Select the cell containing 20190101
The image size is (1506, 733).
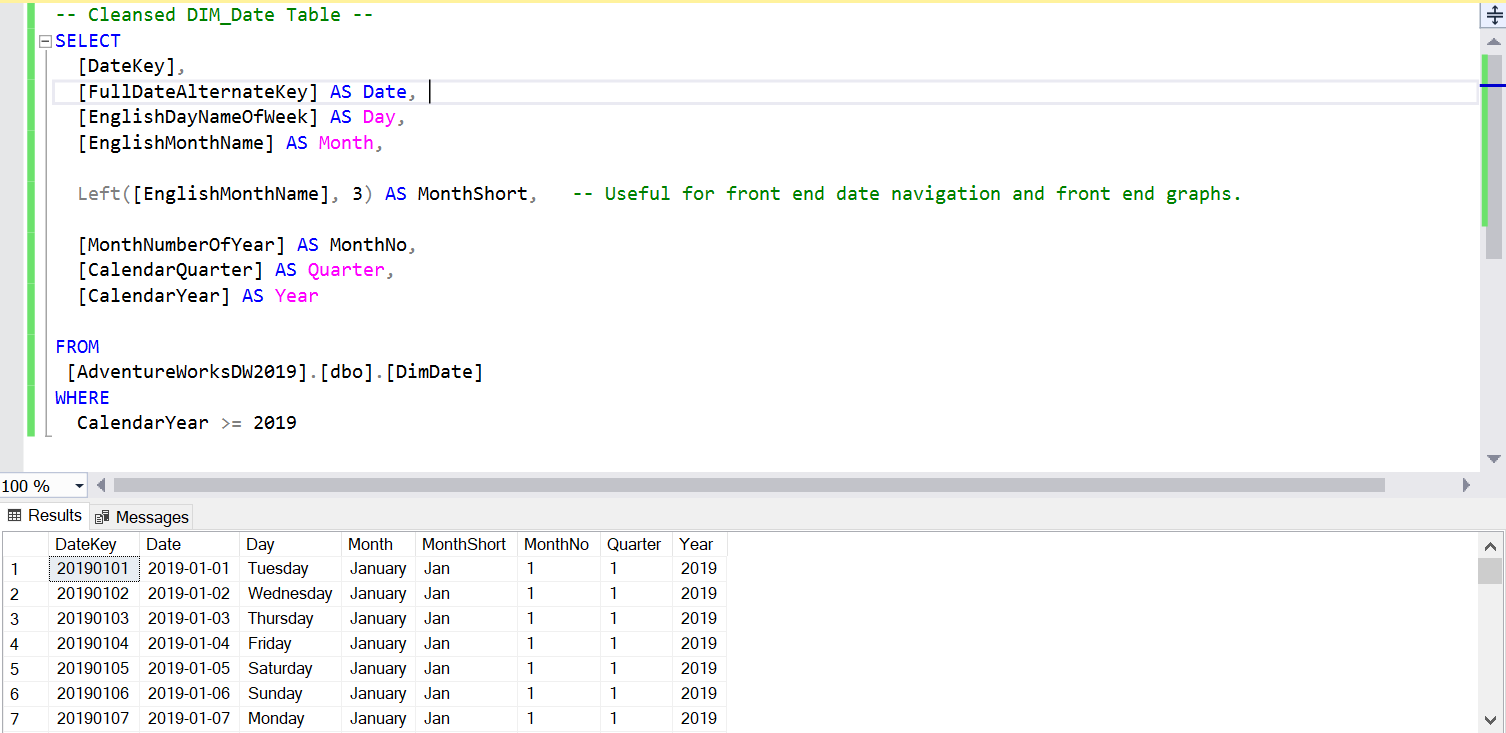point(93,568)
